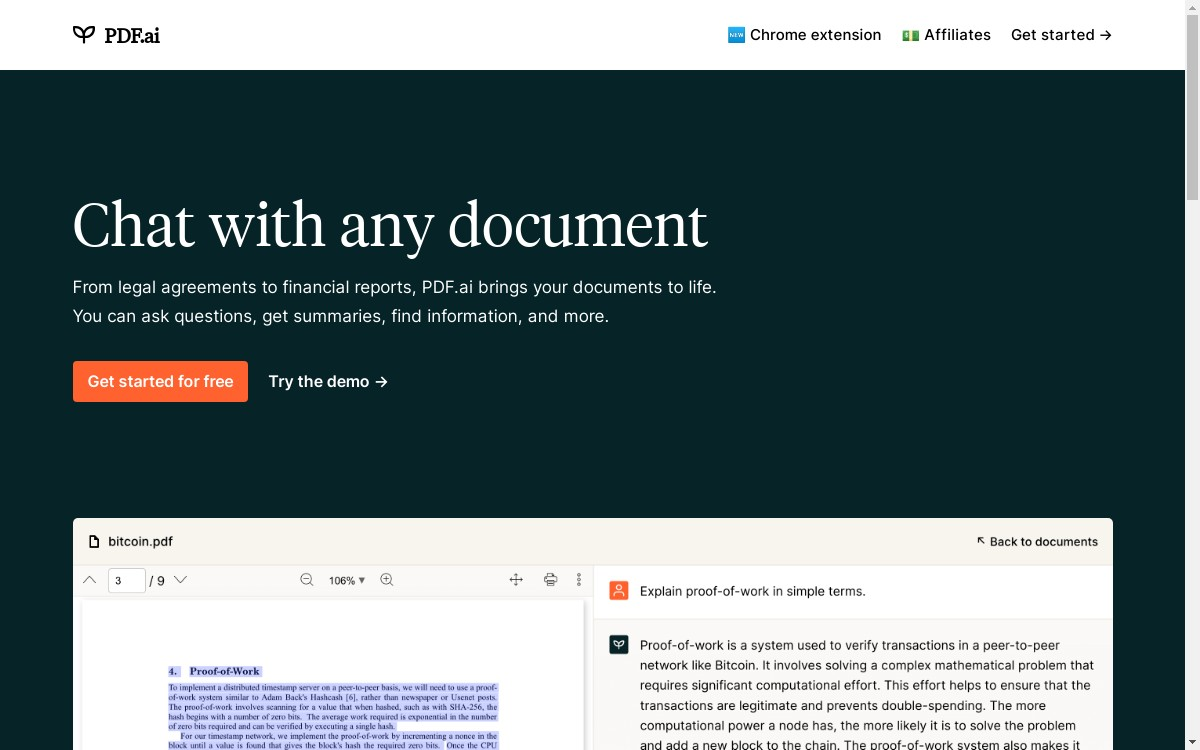This screenshot has height=750, width=1200.
Task: Click the user avatar beside the question
Action: 618,590
